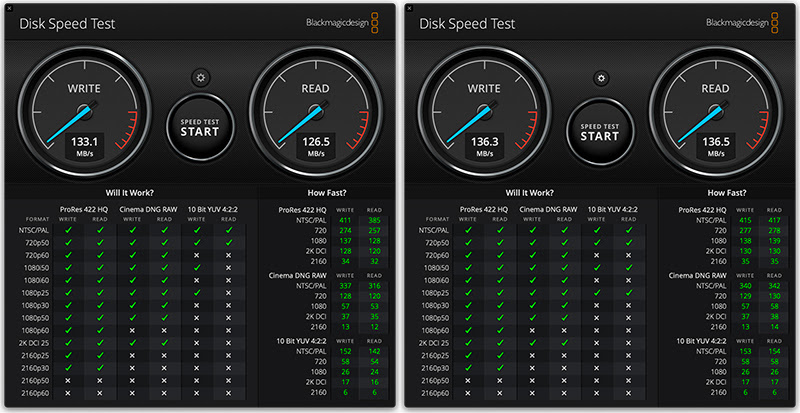Click the READ gauge showing 126.5 MB/s
The height and width of the screenshot is (413, 800).
click(315, 112)
